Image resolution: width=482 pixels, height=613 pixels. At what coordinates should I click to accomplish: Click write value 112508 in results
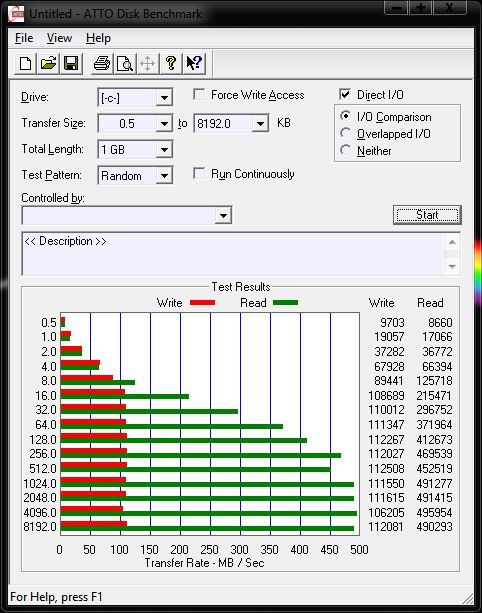tap(386, 468)
